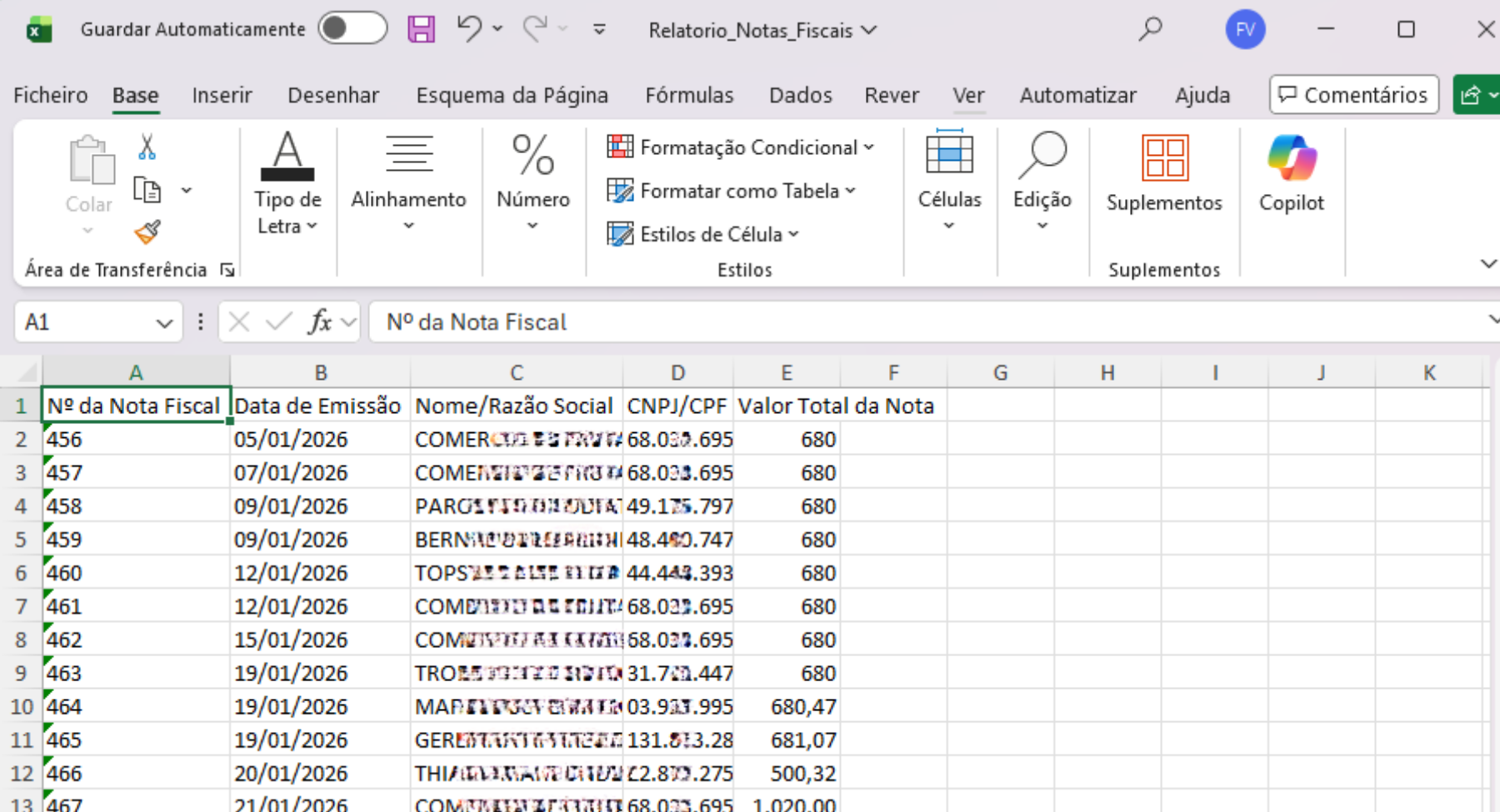Open the Colar dropdown arrow
Screen dimensions: 1500x812
87,229
